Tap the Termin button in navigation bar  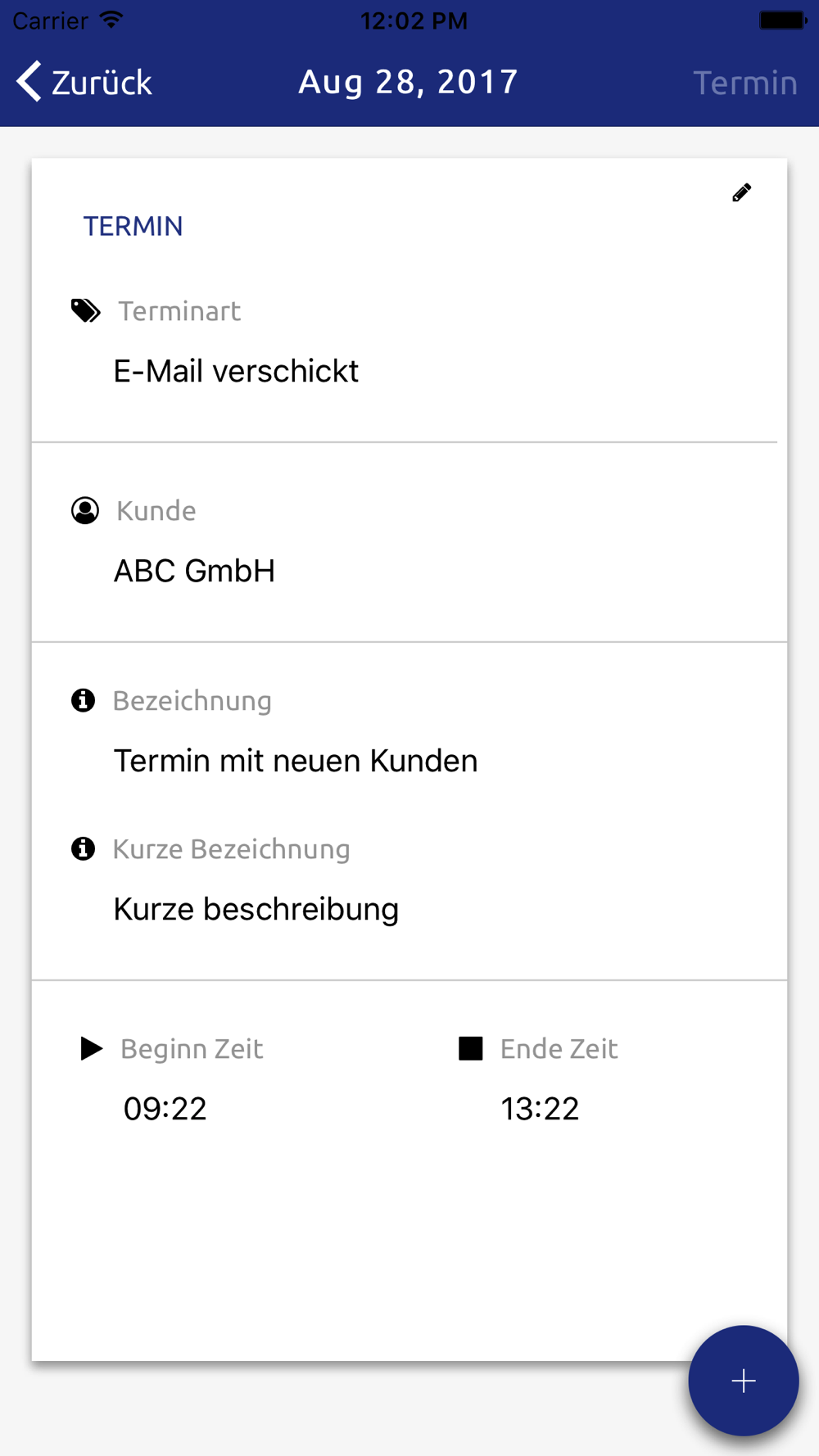pyautogui.click(x=745, y=83)
